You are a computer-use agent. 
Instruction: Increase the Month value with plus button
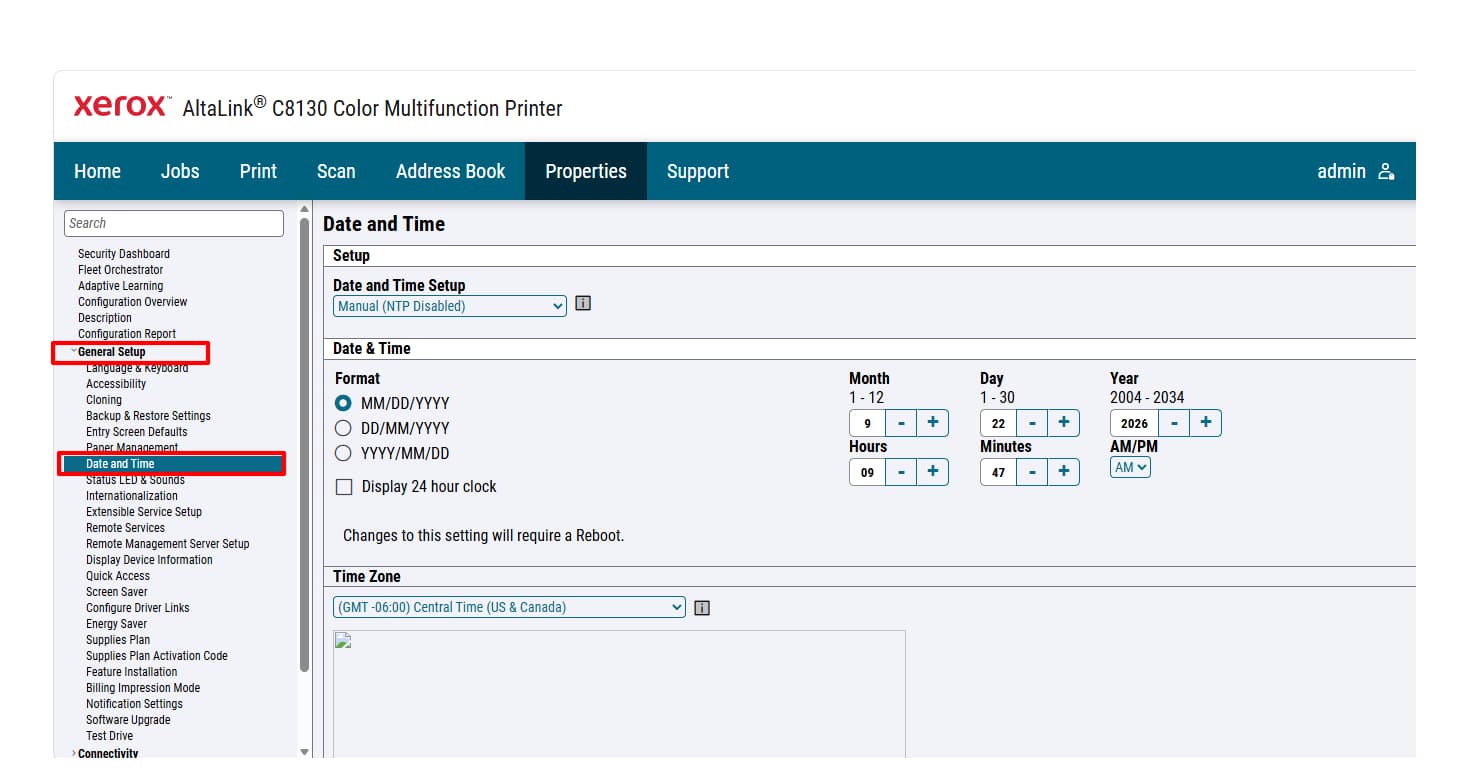coord(933,423)
